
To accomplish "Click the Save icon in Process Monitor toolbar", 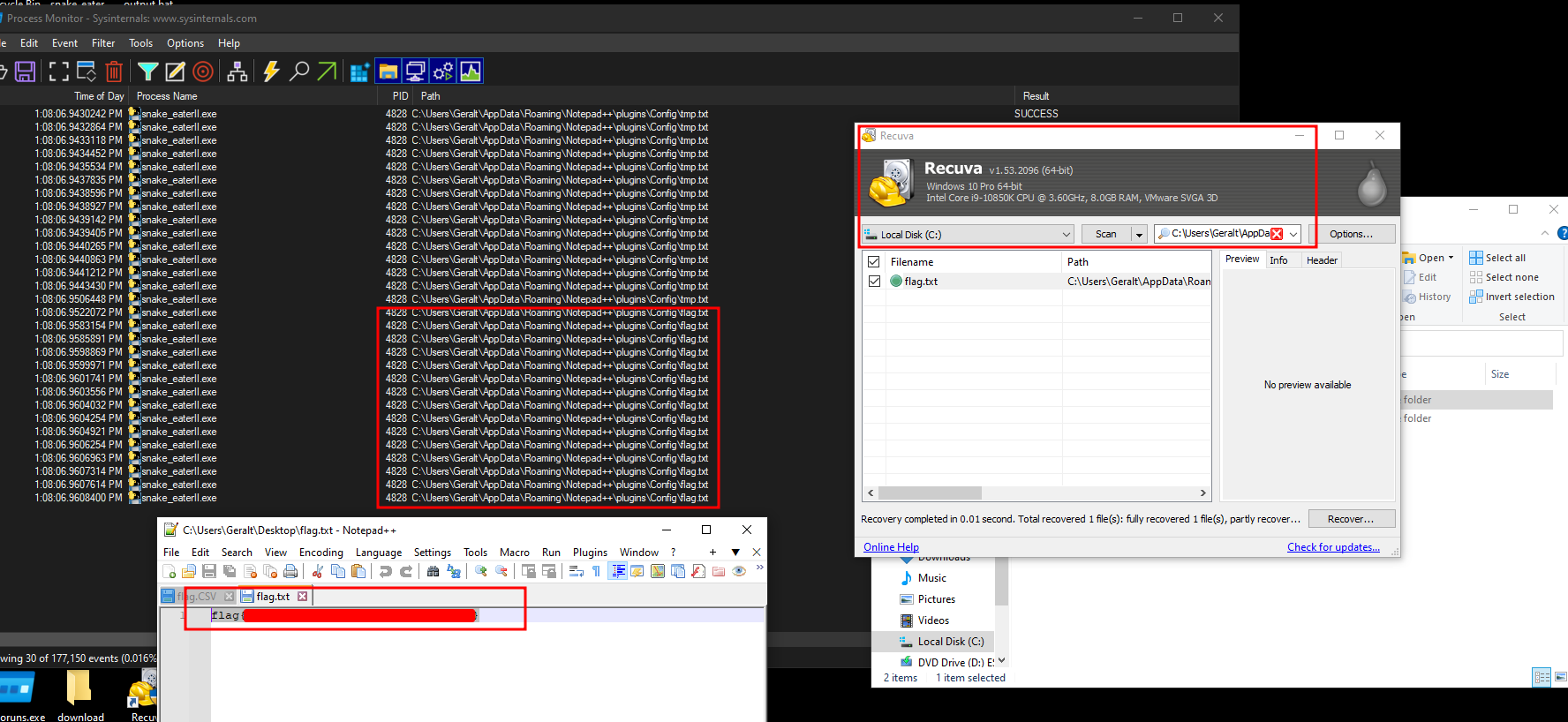I will point(26,71).
